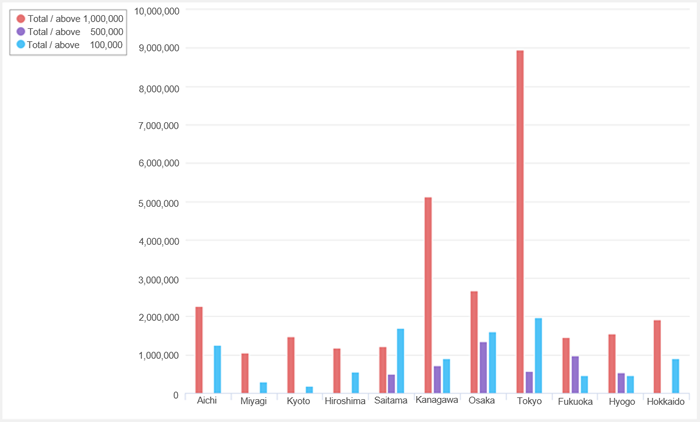
Task: Select the blue Tokyo bar
Action: (538, 356)
